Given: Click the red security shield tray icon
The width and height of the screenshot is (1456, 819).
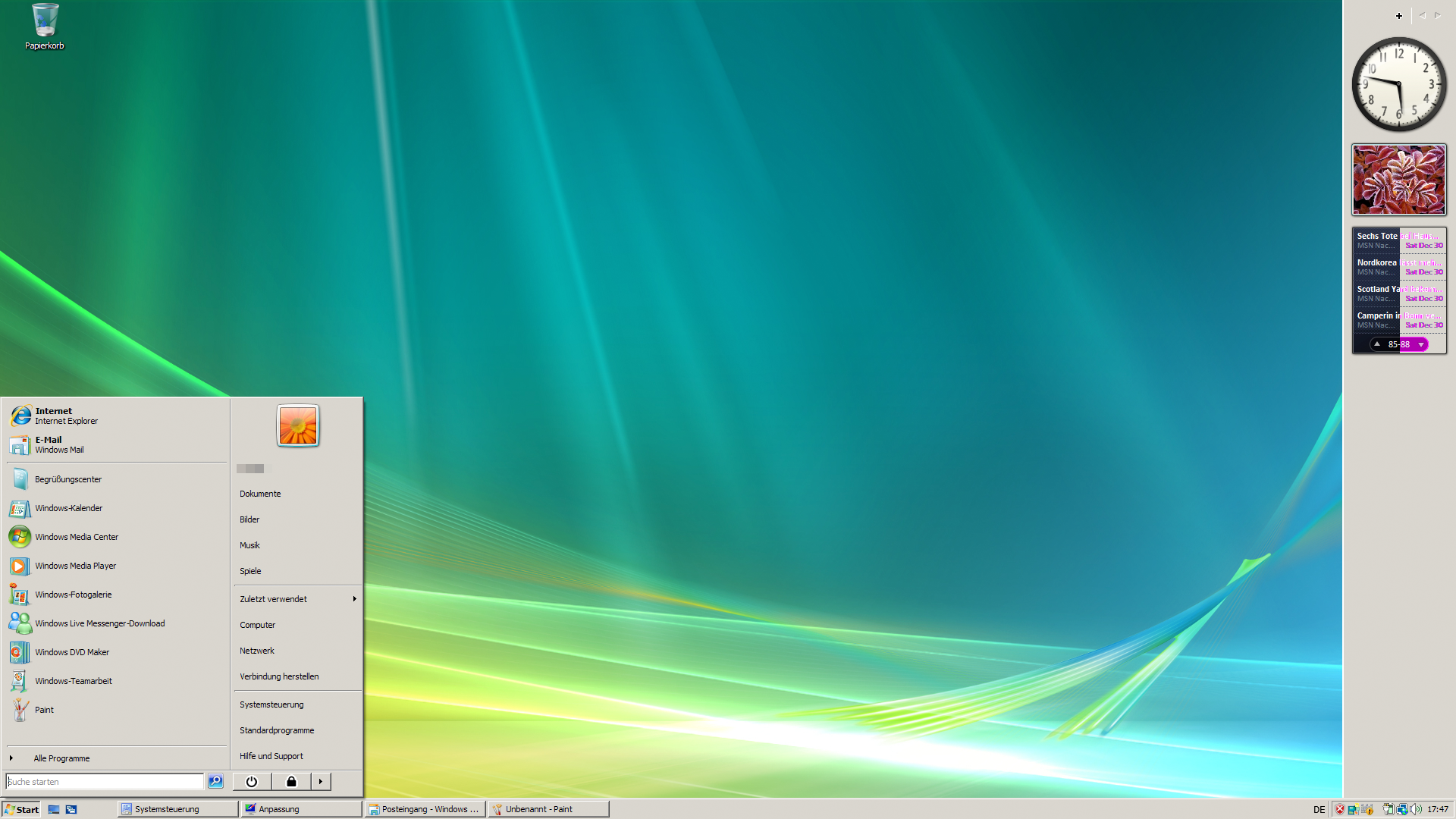Looking at the screenshot, I should 1340,809.
